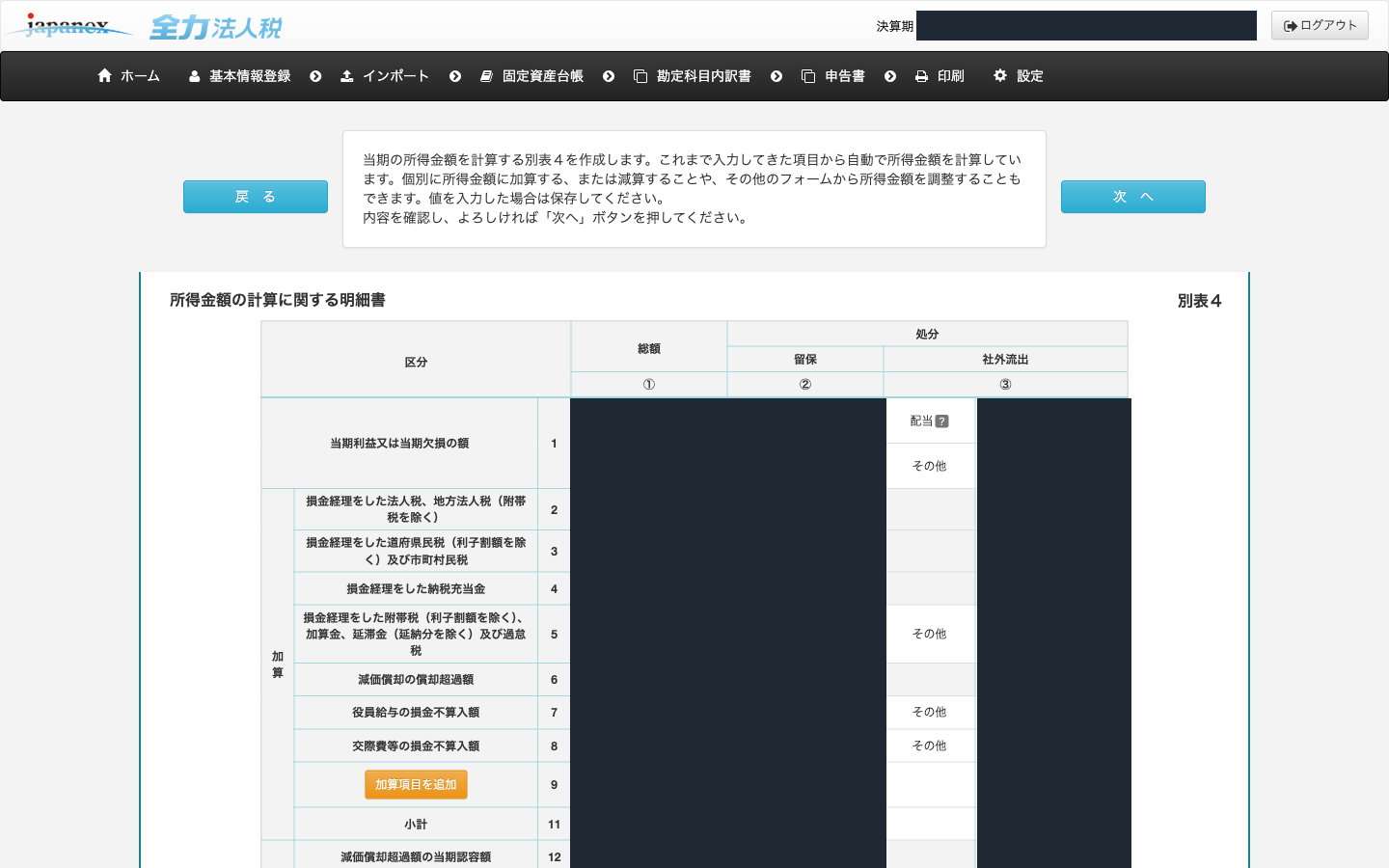Click the copy icon beside 勘定科目内訳書

click(x=640, y=76)
